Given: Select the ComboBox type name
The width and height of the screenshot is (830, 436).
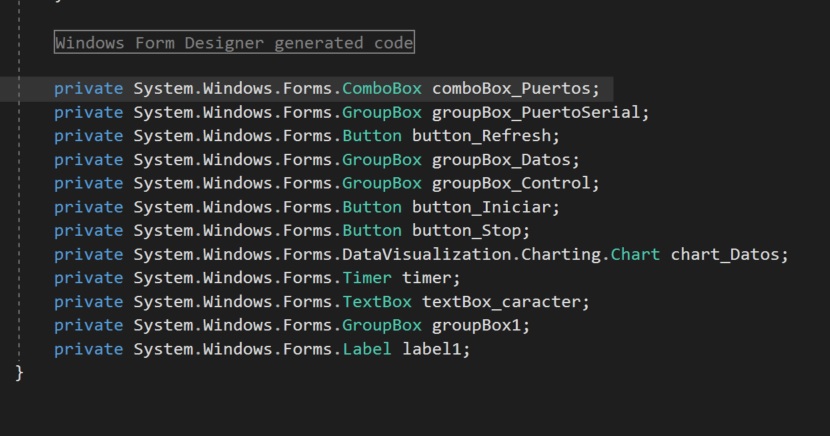Looking at the screenshot, I should pos(382,88).
